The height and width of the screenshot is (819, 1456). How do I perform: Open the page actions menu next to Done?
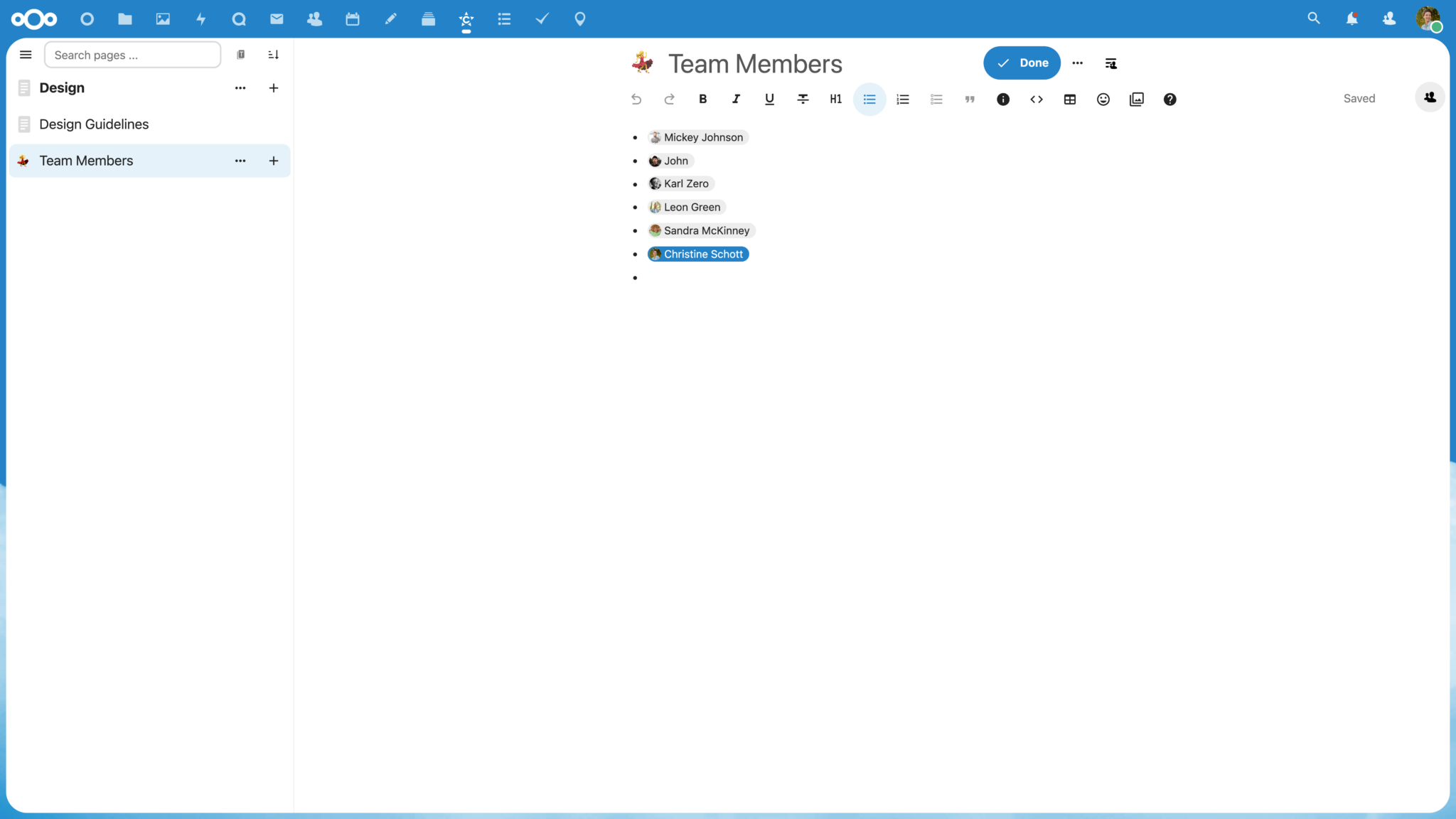point(1077,63)
